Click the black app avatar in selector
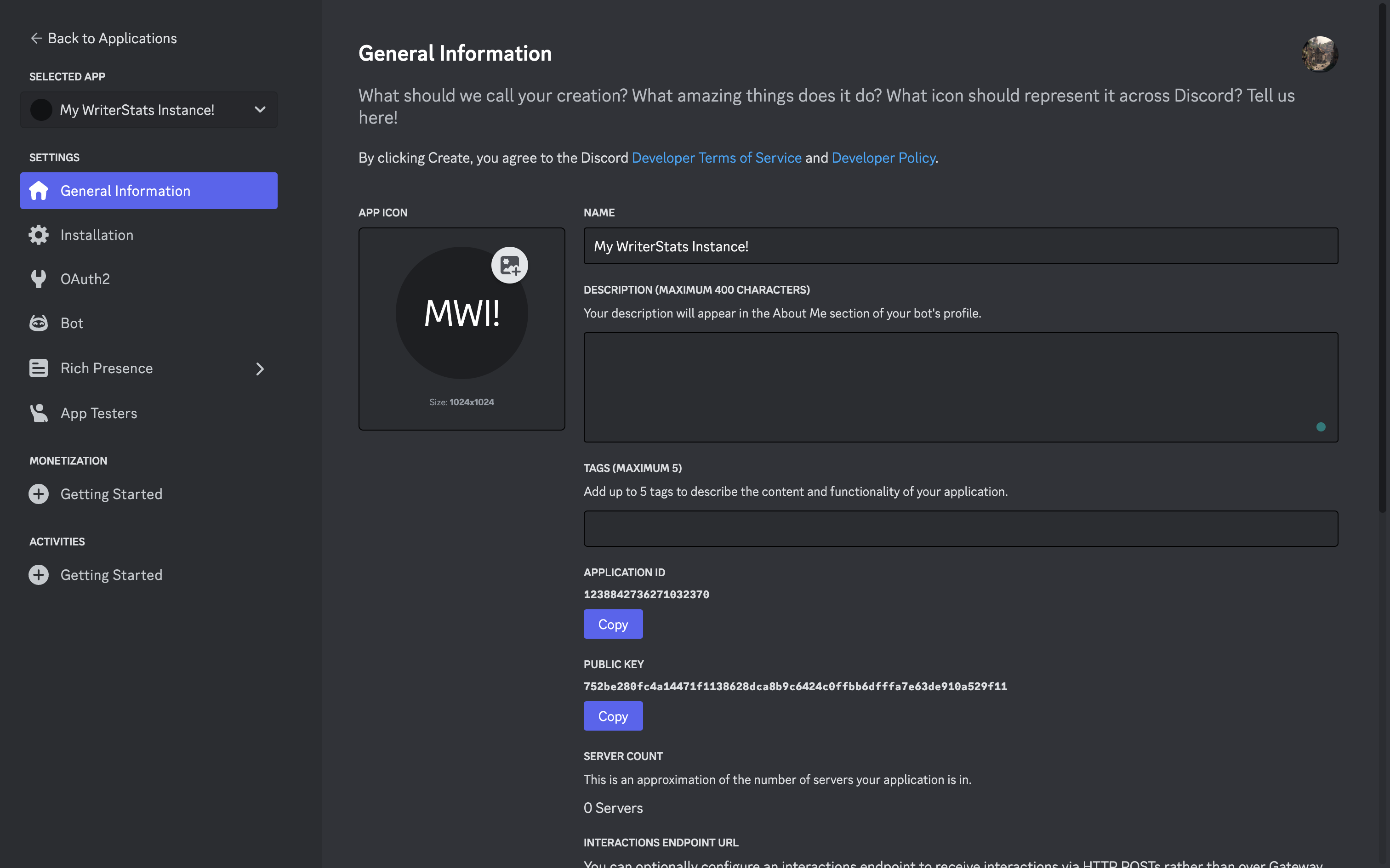The height and width of the screenshot is (868, 1390). click(x=41, y=110)
